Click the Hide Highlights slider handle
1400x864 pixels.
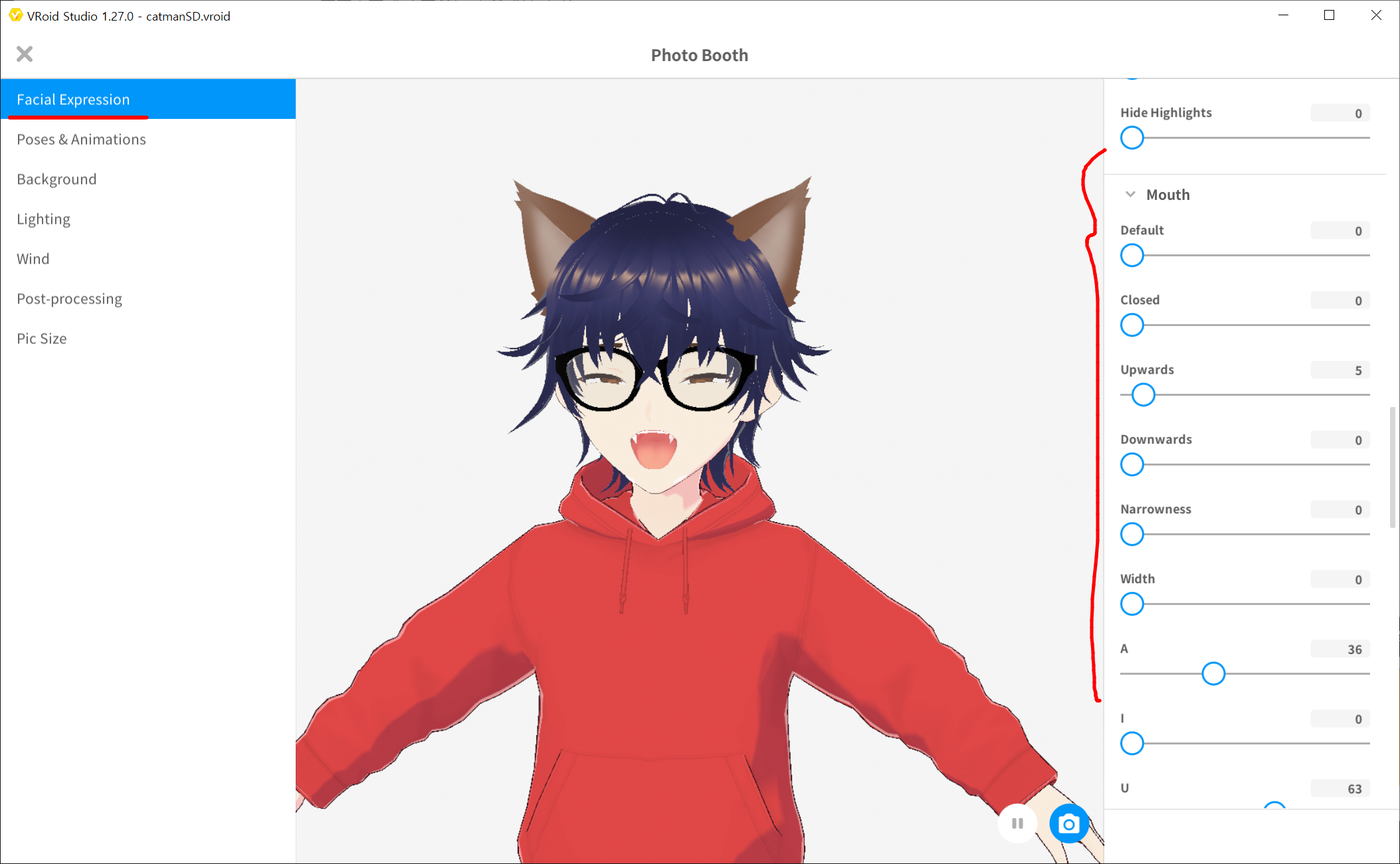(x=1132, y=137)
